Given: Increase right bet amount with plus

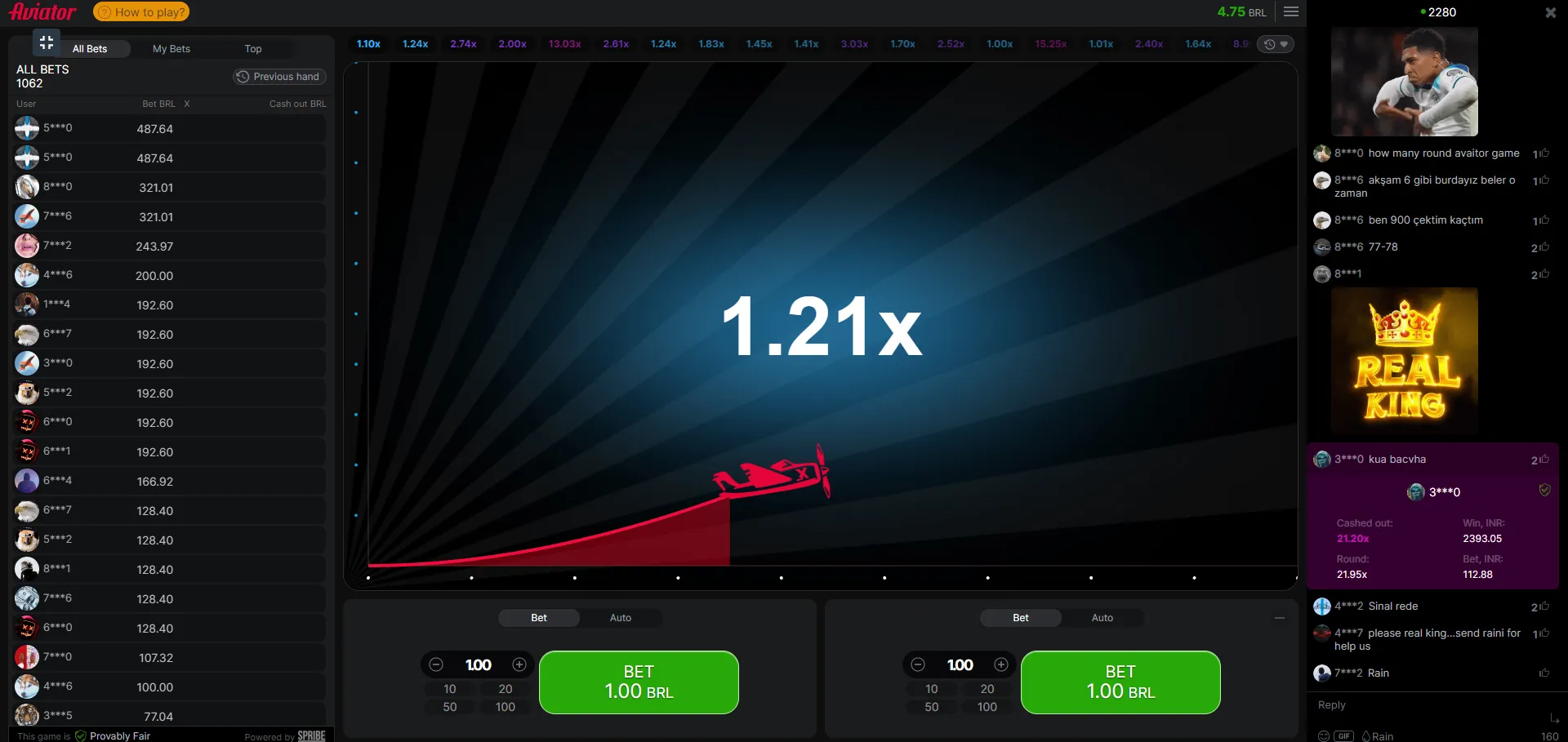Looking at the screenshot, I should 1001,664.
